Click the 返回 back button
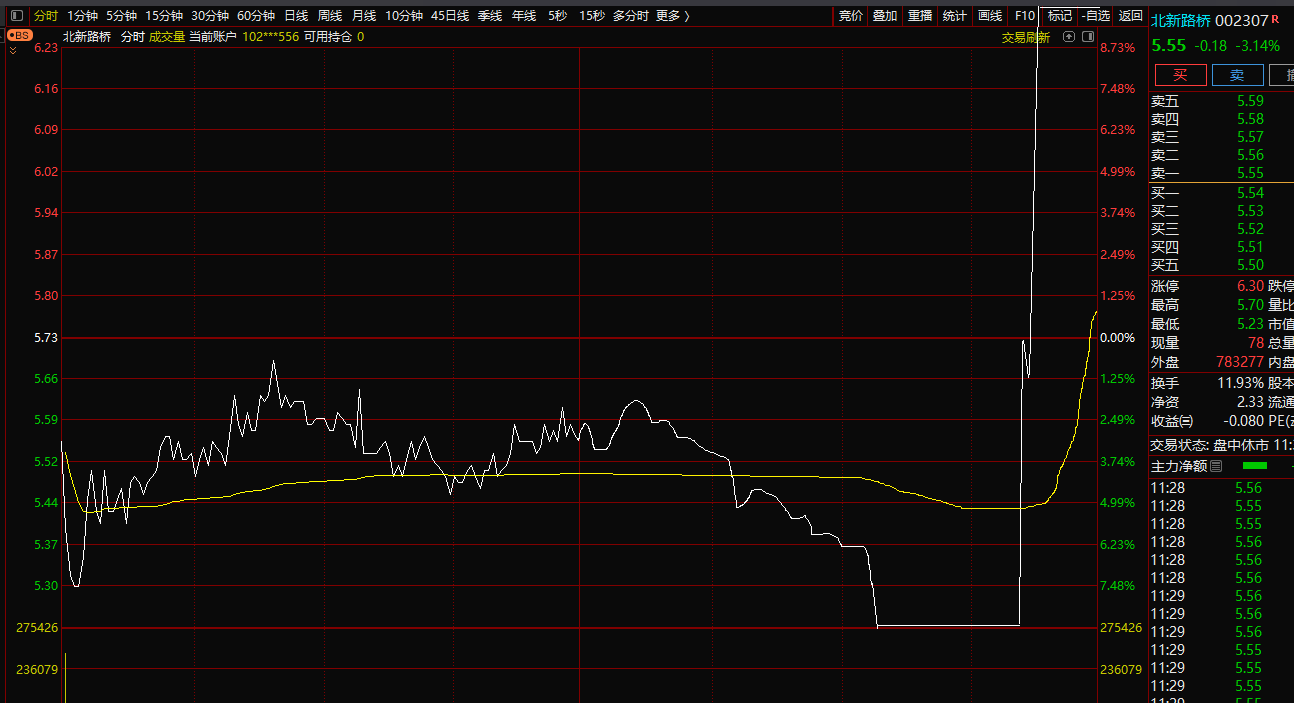1294x703 pixels. click(x=1130, y=16)
